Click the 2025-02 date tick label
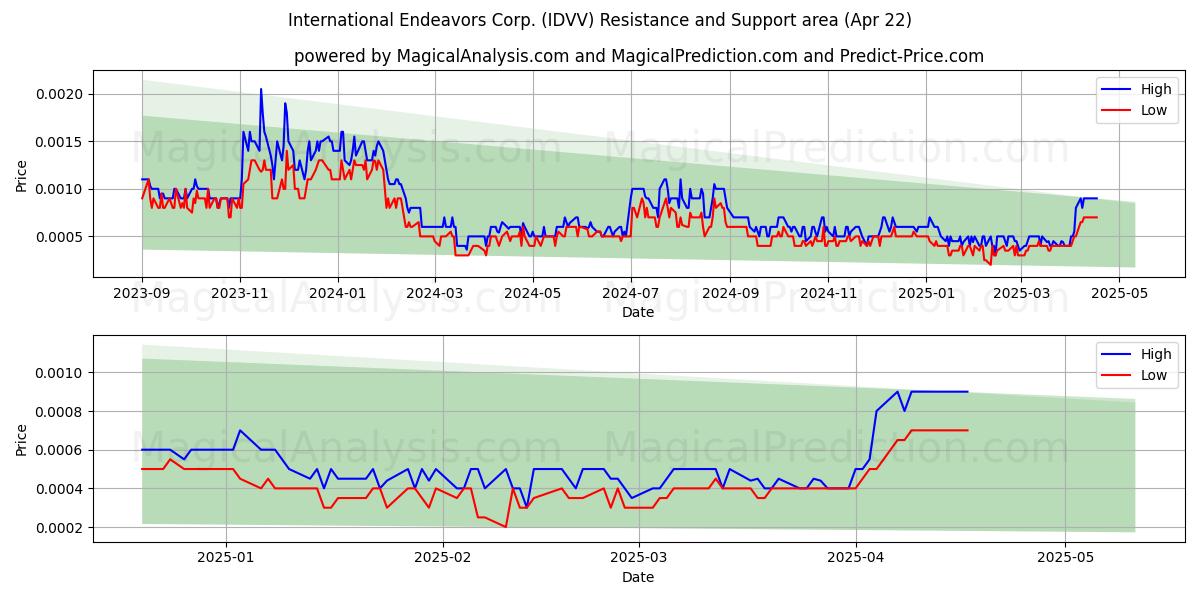 tap(442, 558)
